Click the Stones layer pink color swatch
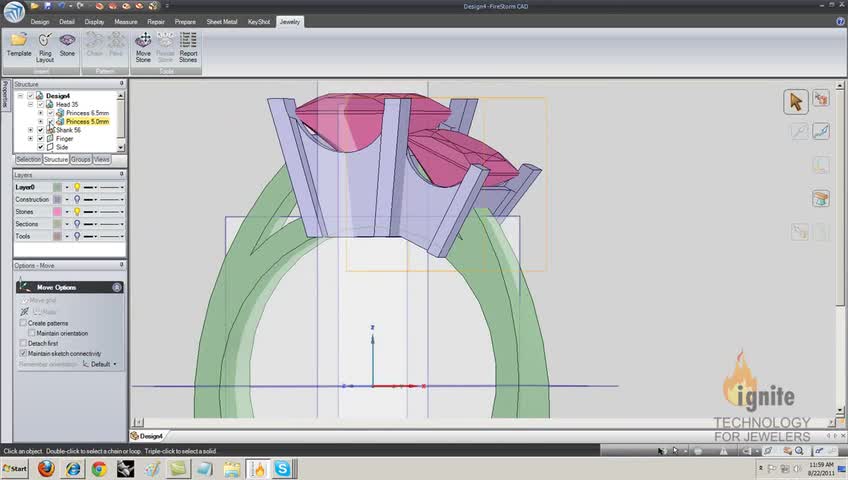This screenshot has height=480, width=848. coord(58,212)
